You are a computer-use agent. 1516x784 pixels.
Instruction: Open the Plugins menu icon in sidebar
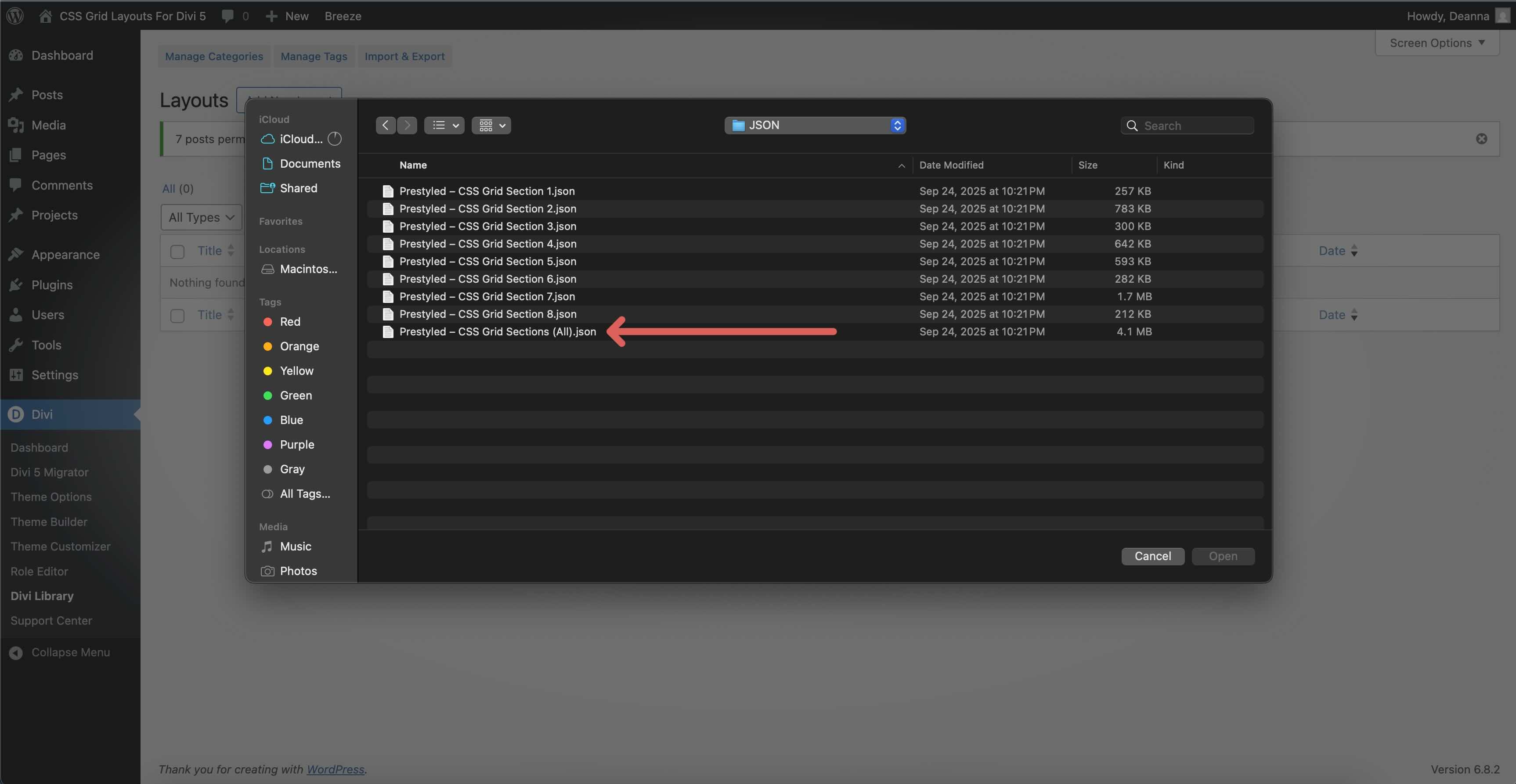click(16, 284)
